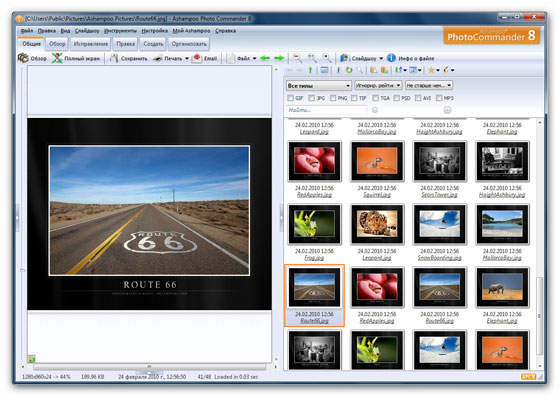The width and height of the screenshot is (560, 397).
Task: Expand the Игнорир. рейтинг dropdown
Action: tap(378, 85)
